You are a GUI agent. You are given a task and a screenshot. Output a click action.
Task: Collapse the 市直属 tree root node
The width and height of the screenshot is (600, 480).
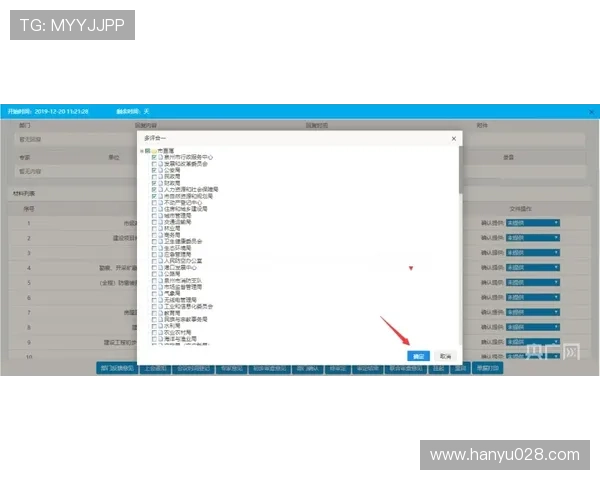tap(142, 150)
